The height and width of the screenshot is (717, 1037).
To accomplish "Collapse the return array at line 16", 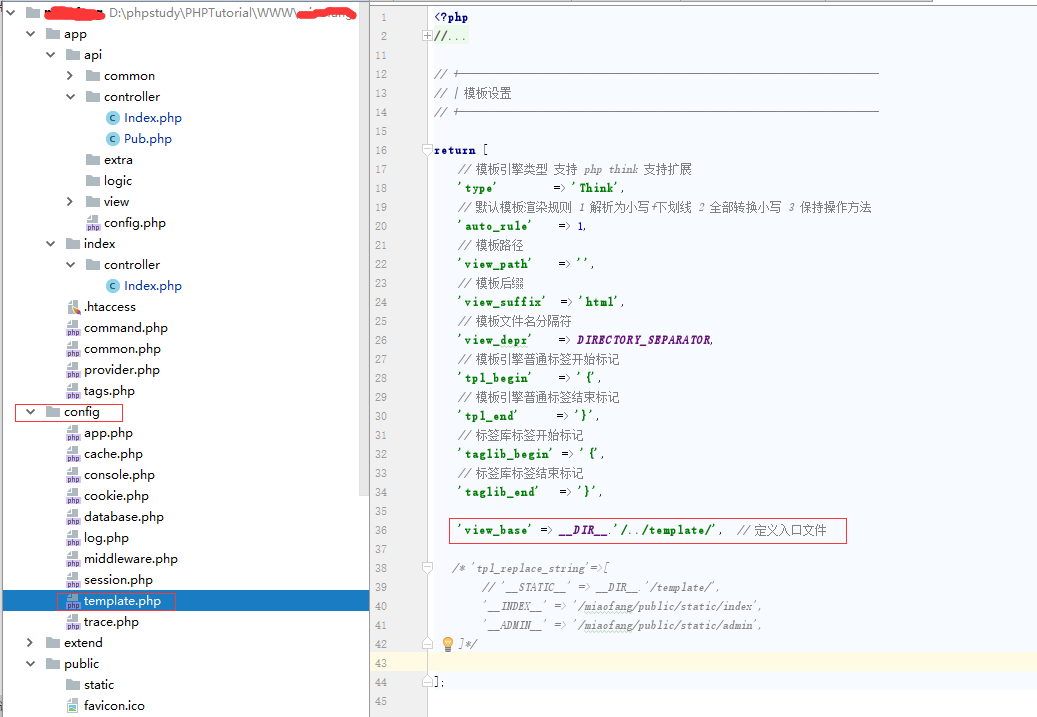I will [427, 150].
